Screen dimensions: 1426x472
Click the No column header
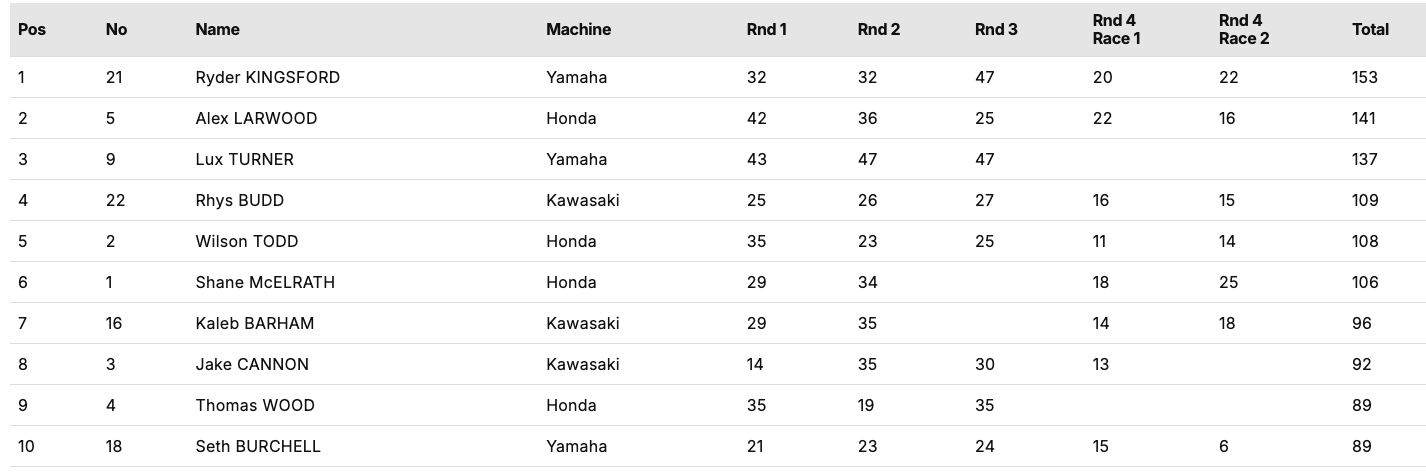click(116, 30)
